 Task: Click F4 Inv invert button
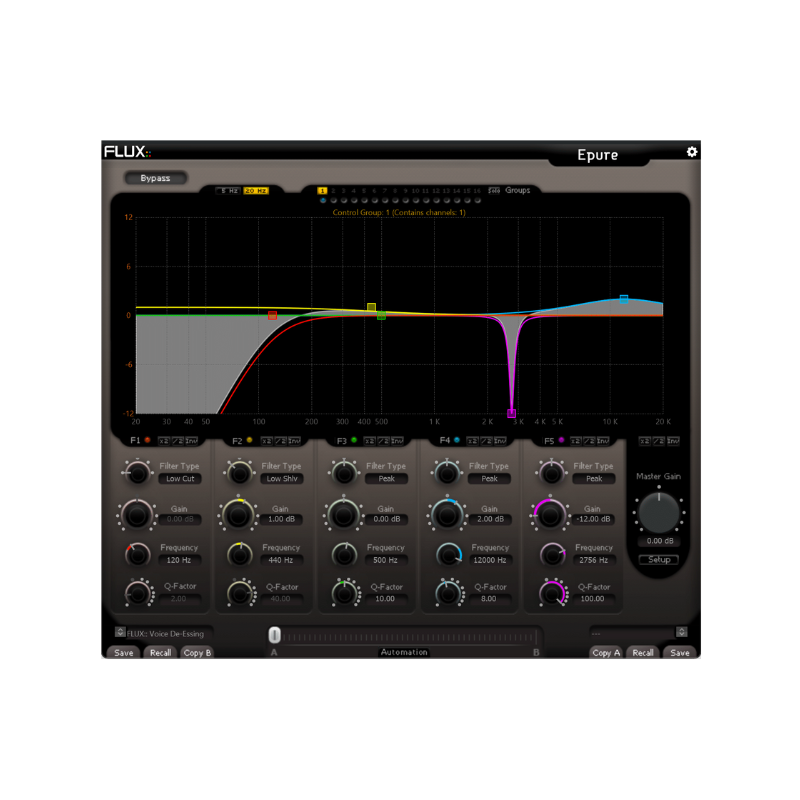pyautogui.click(x=500, y=441)
